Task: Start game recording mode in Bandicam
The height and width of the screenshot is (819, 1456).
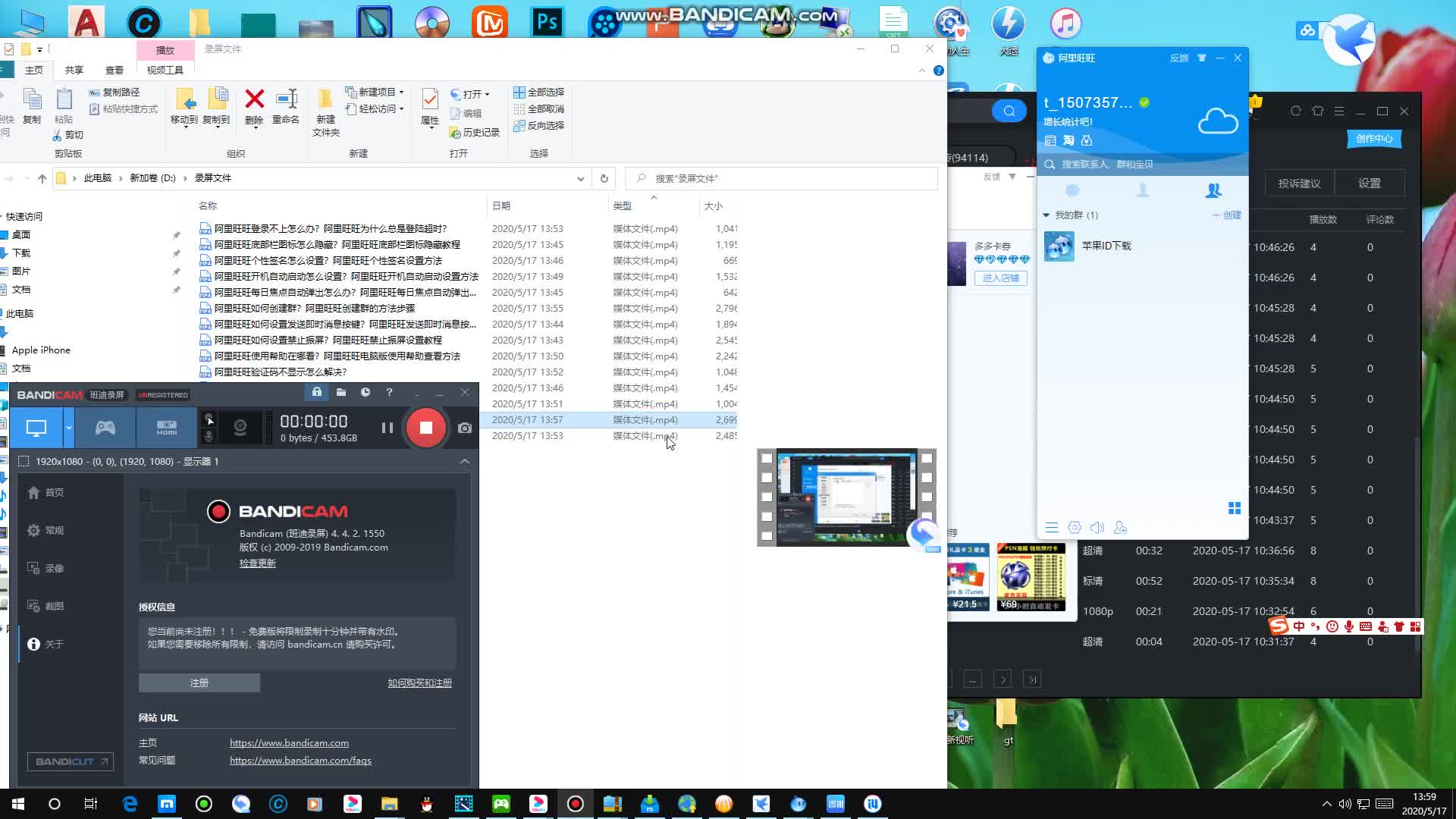Action: (x=105, y=427)
